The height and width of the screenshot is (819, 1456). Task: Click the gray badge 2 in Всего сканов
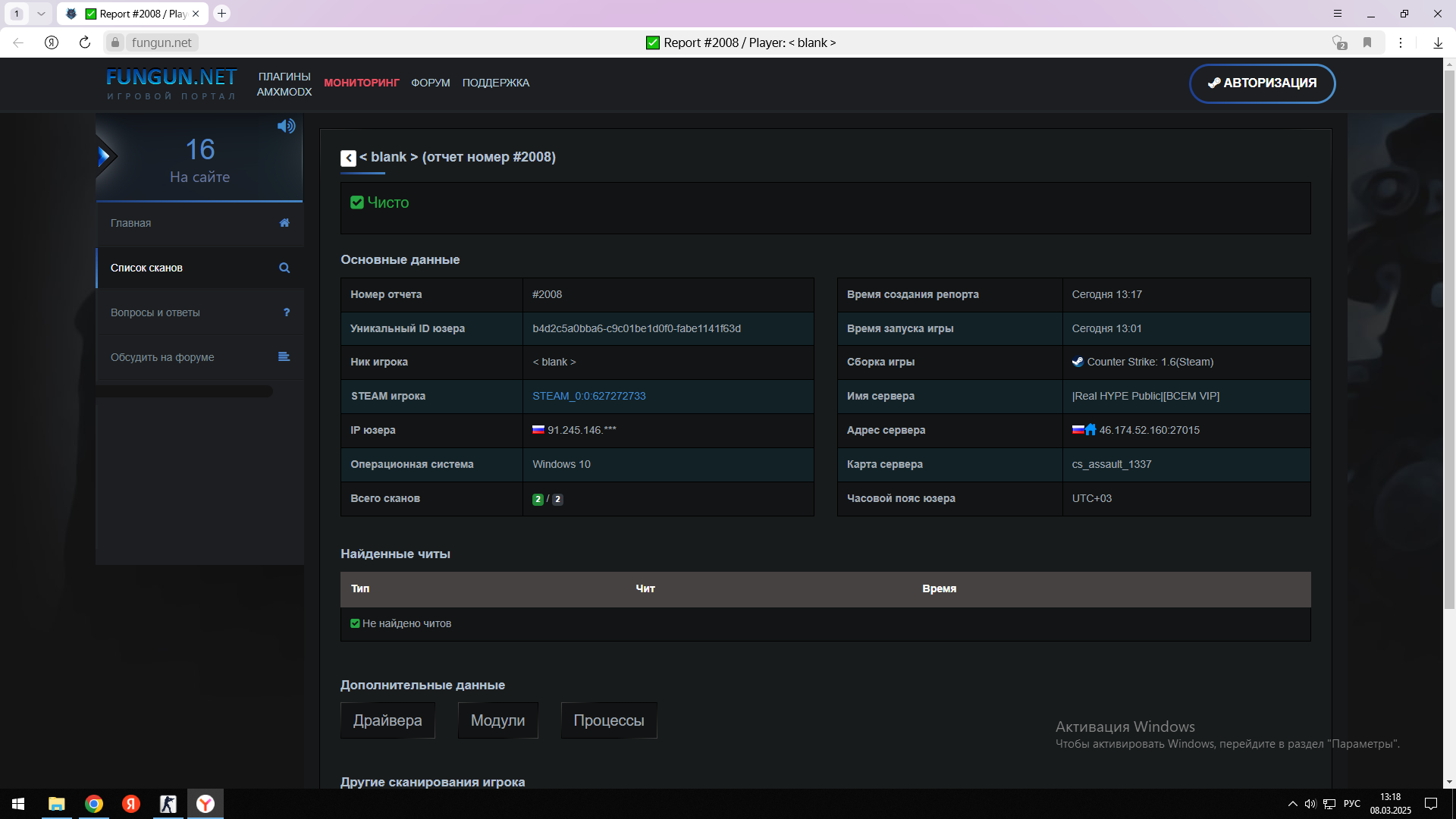557,499
